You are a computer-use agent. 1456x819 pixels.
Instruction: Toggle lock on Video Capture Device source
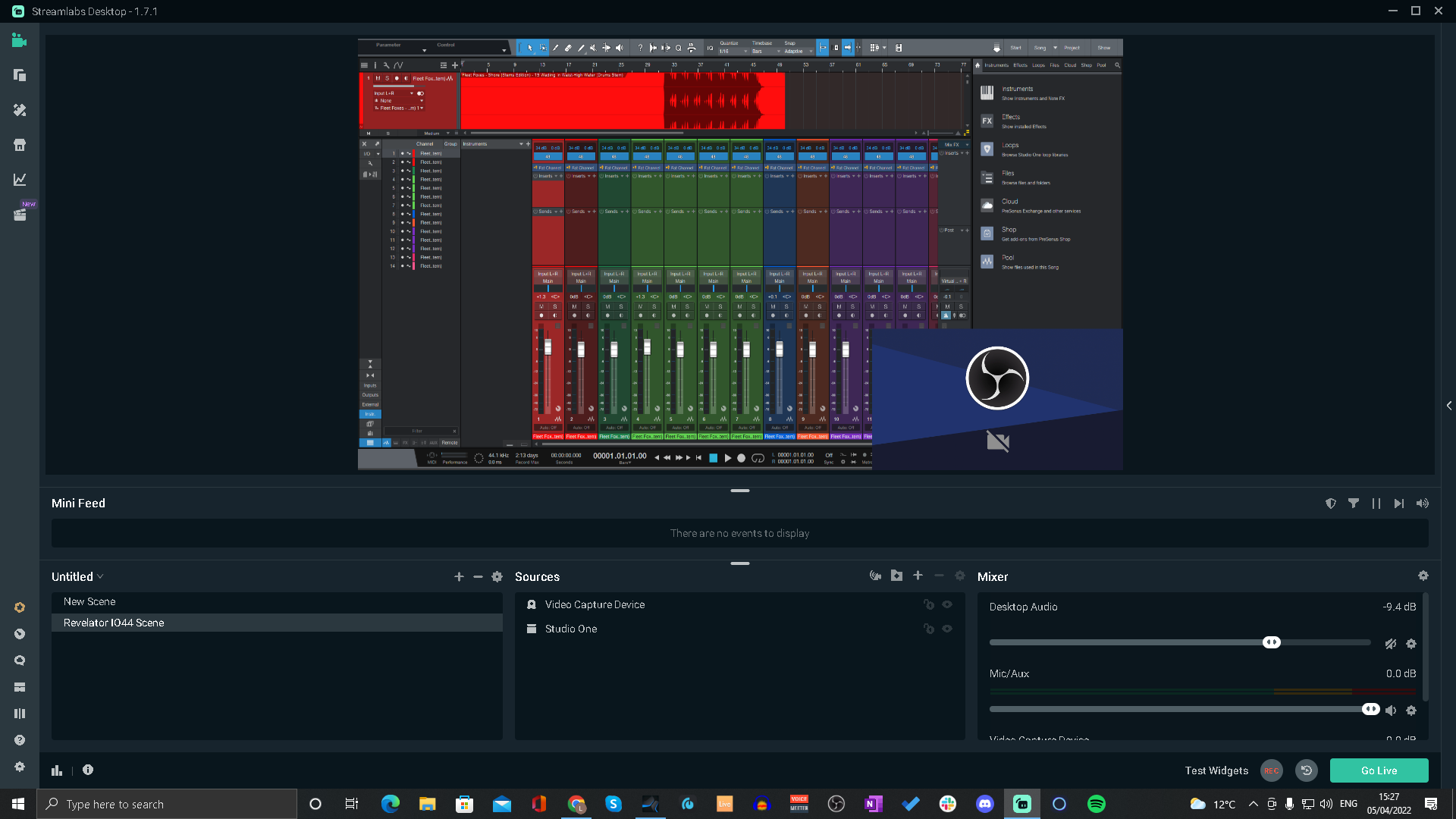(928, 604)
